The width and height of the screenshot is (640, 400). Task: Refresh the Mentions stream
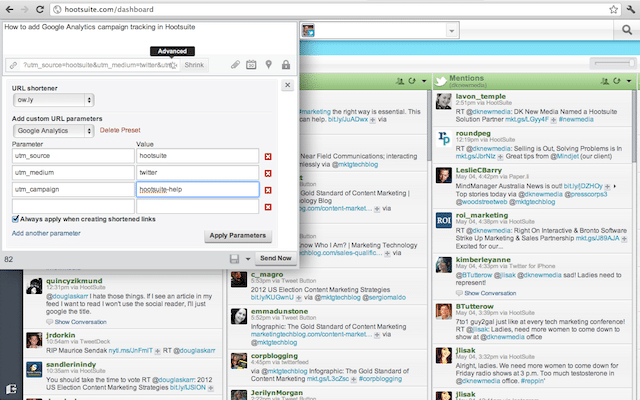tap(617, 81)
